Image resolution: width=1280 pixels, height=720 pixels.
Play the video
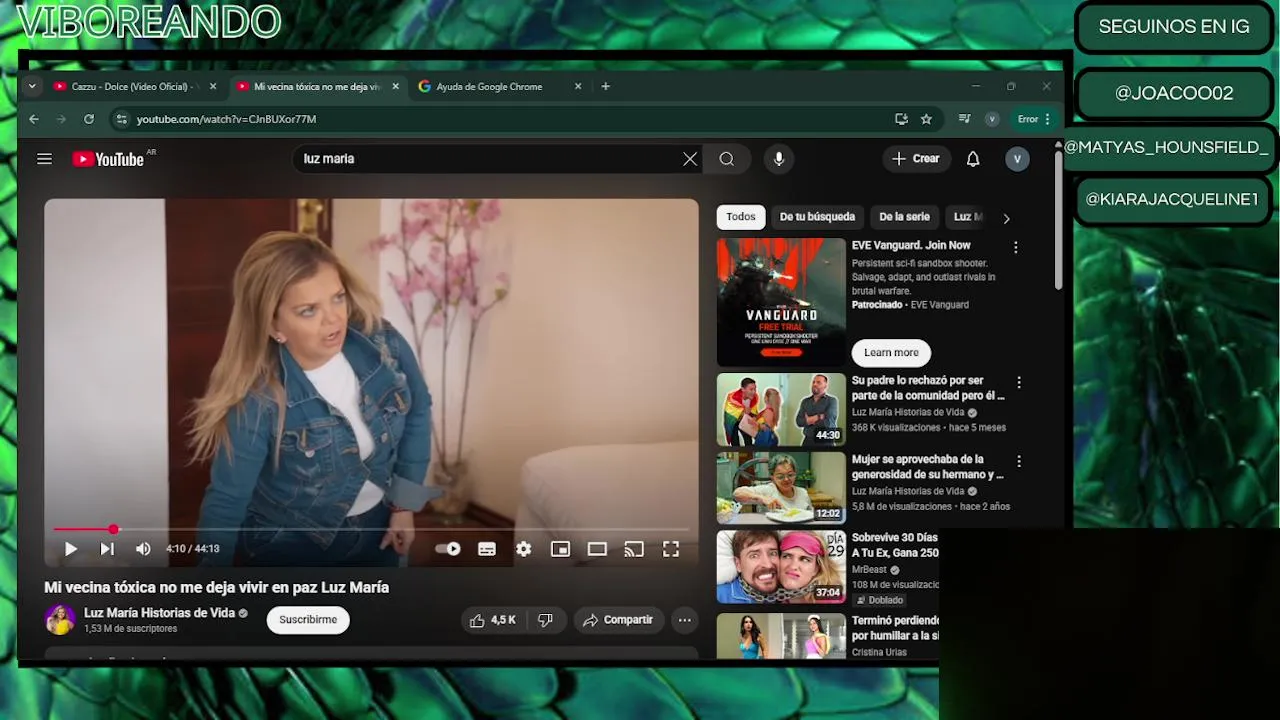(70, 549)
